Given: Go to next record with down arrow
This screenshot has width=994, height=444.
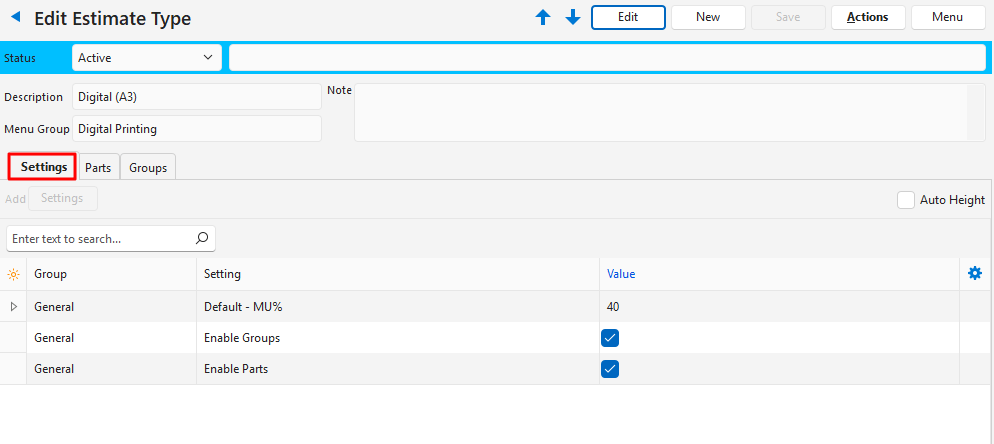Looking at the screenshot, I should [x=573, y=18].
